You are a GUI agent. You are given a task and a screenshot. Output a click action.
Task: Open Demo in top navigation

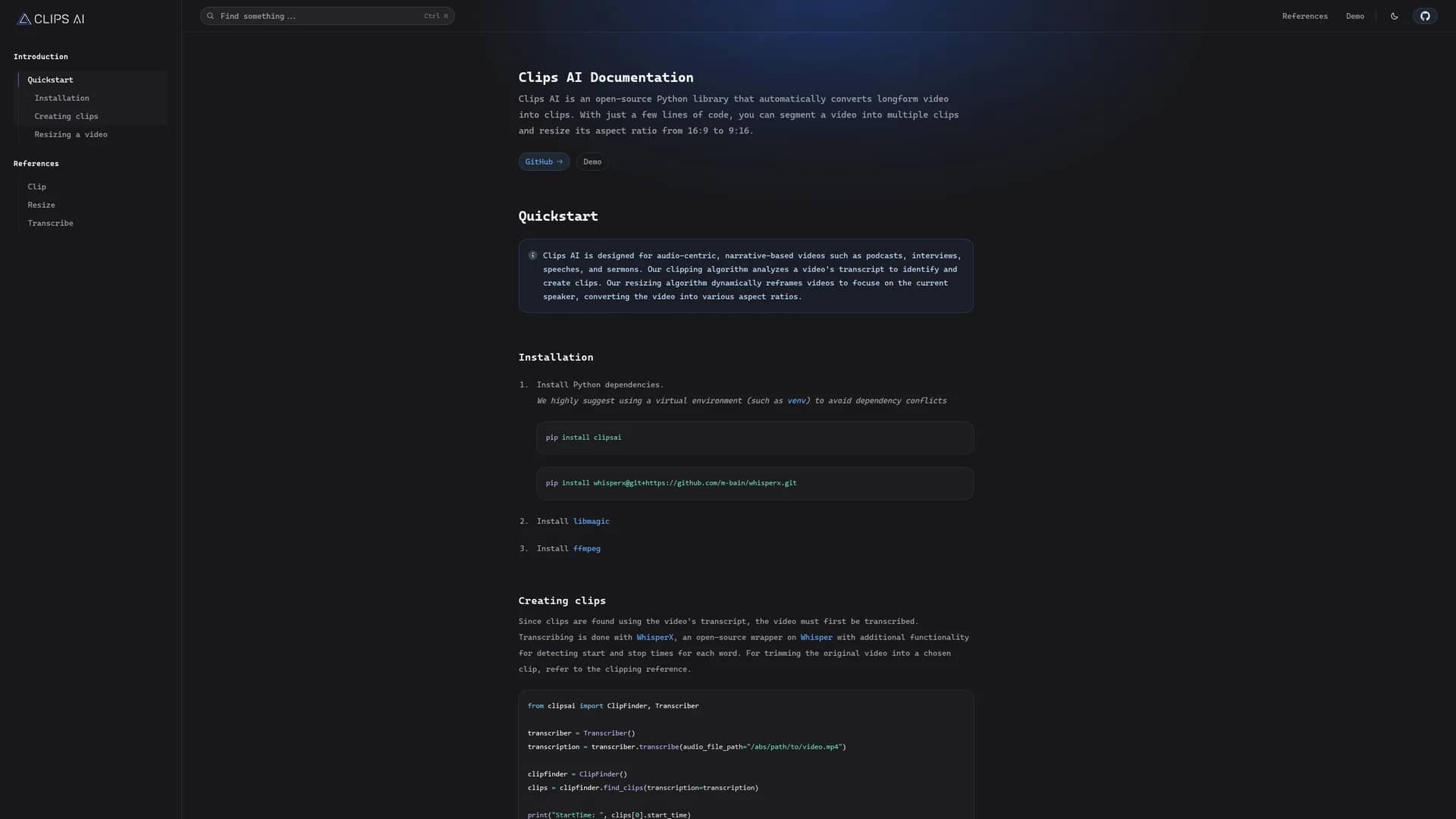coord(1354,16)
